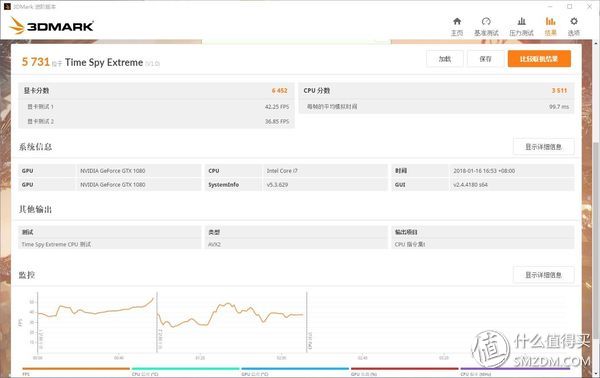This screenshot has height=378, width=600.
Task: Toggle the blue GPU temperature legend
Action: tap(295, 371)
